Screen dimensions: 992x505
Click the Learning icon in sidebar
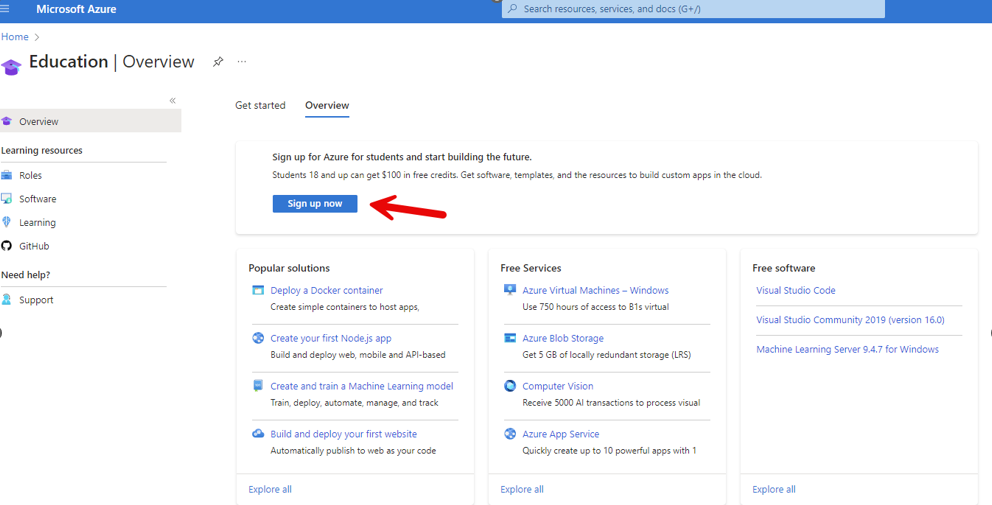(x=6, y=222)
